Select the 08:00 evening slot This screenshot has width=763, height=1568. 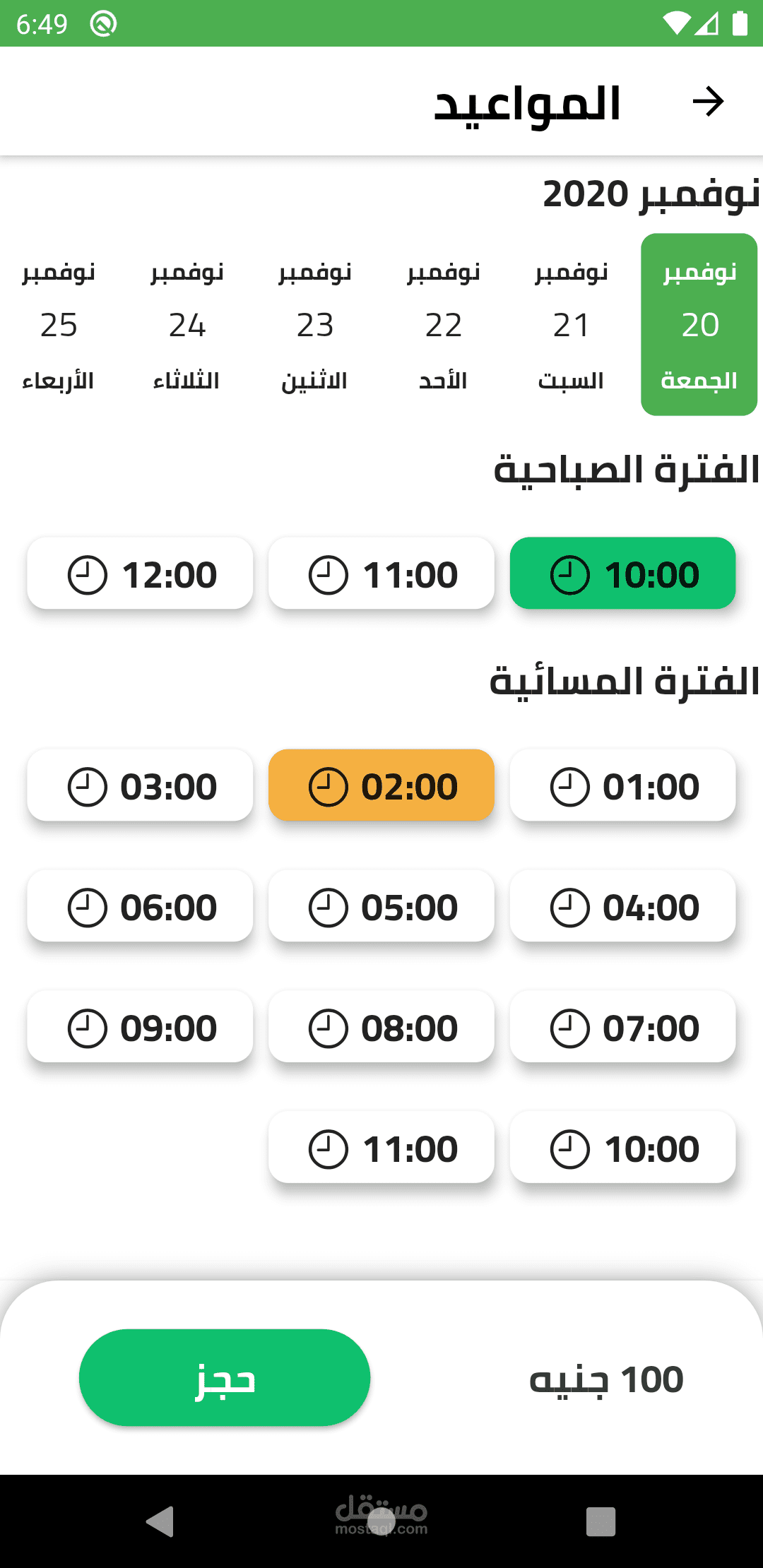click(x=381, y=1027)
